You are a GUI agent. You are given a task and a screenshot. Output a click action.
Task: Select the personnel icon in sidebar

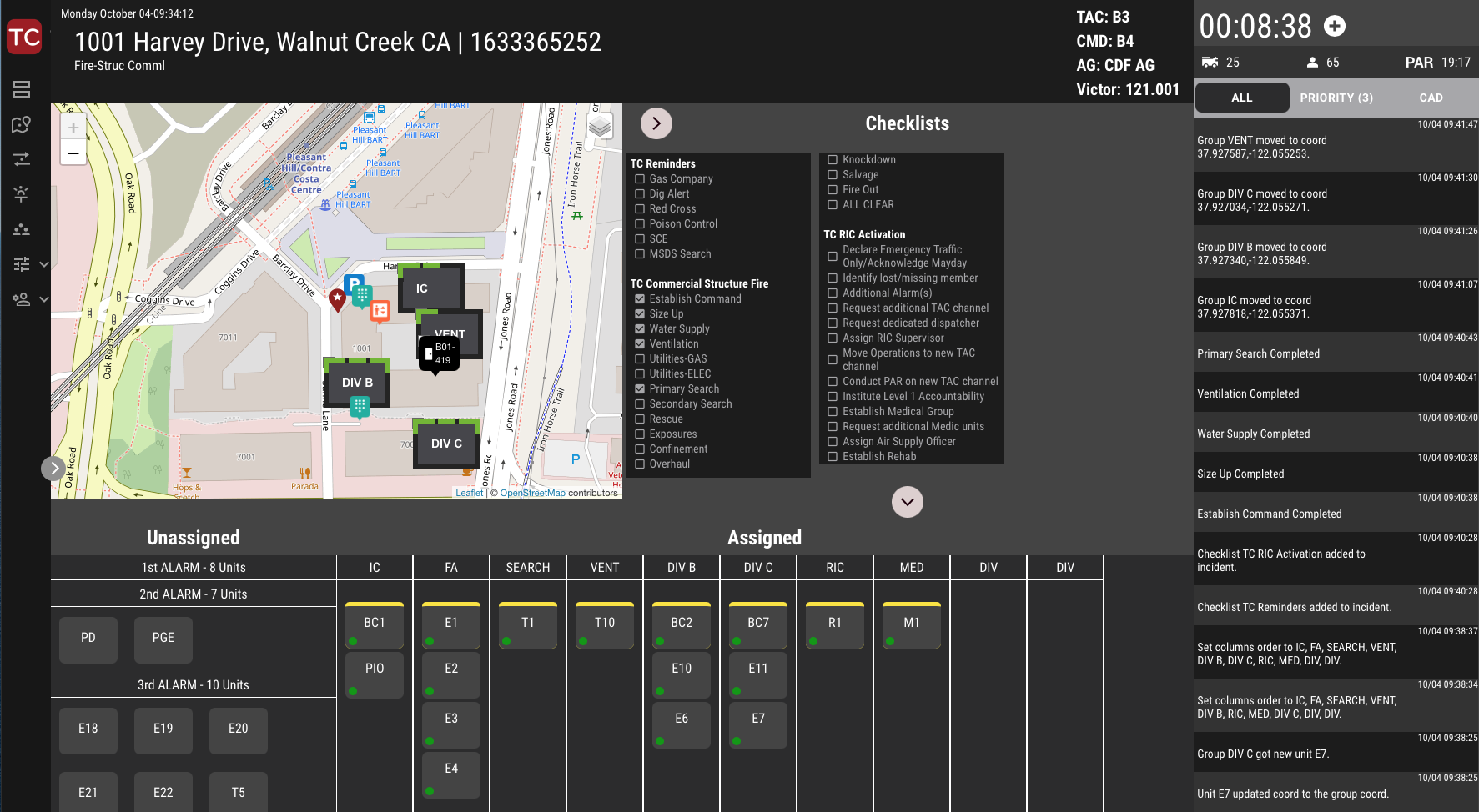(21, 229)
